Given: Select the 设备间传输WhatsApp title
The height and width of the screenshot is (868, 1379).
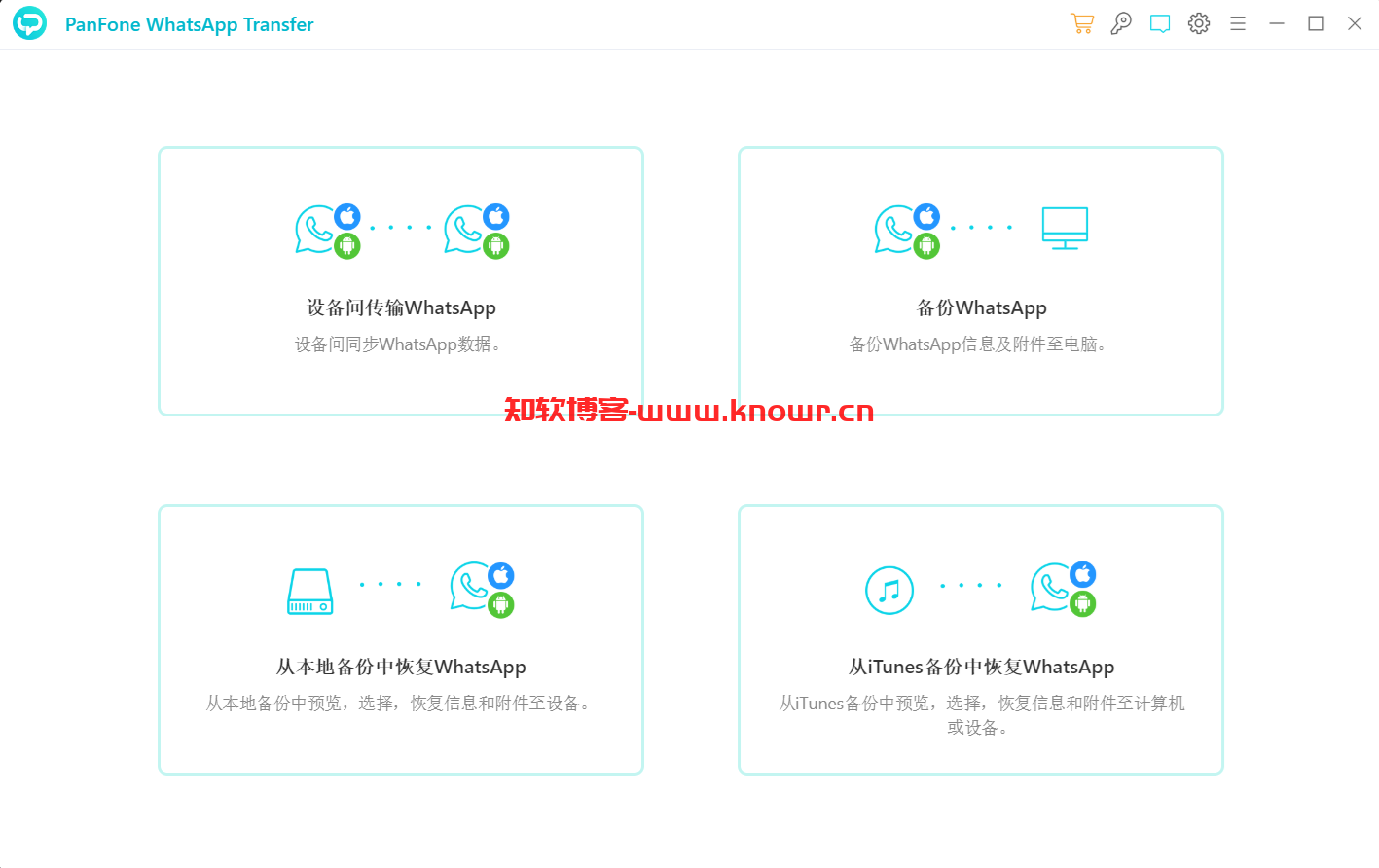Looking at the screenshot, I should pos(402,307).
